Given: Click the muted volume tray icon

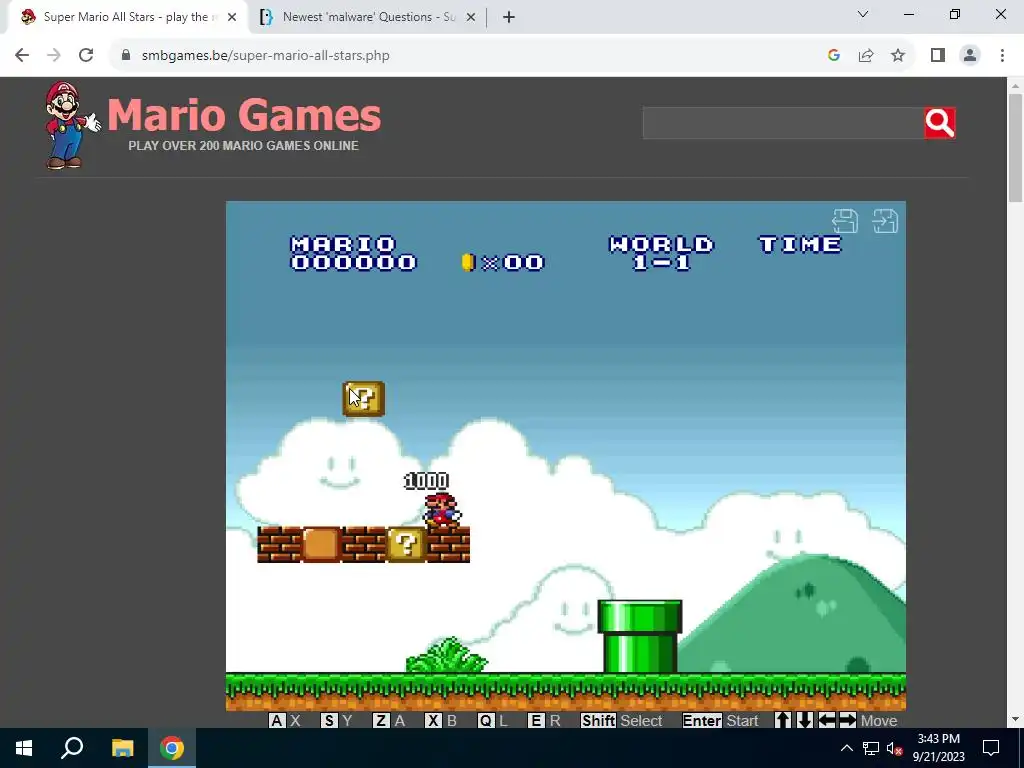Looking at the screenshot, I should (x=895, y=748).
